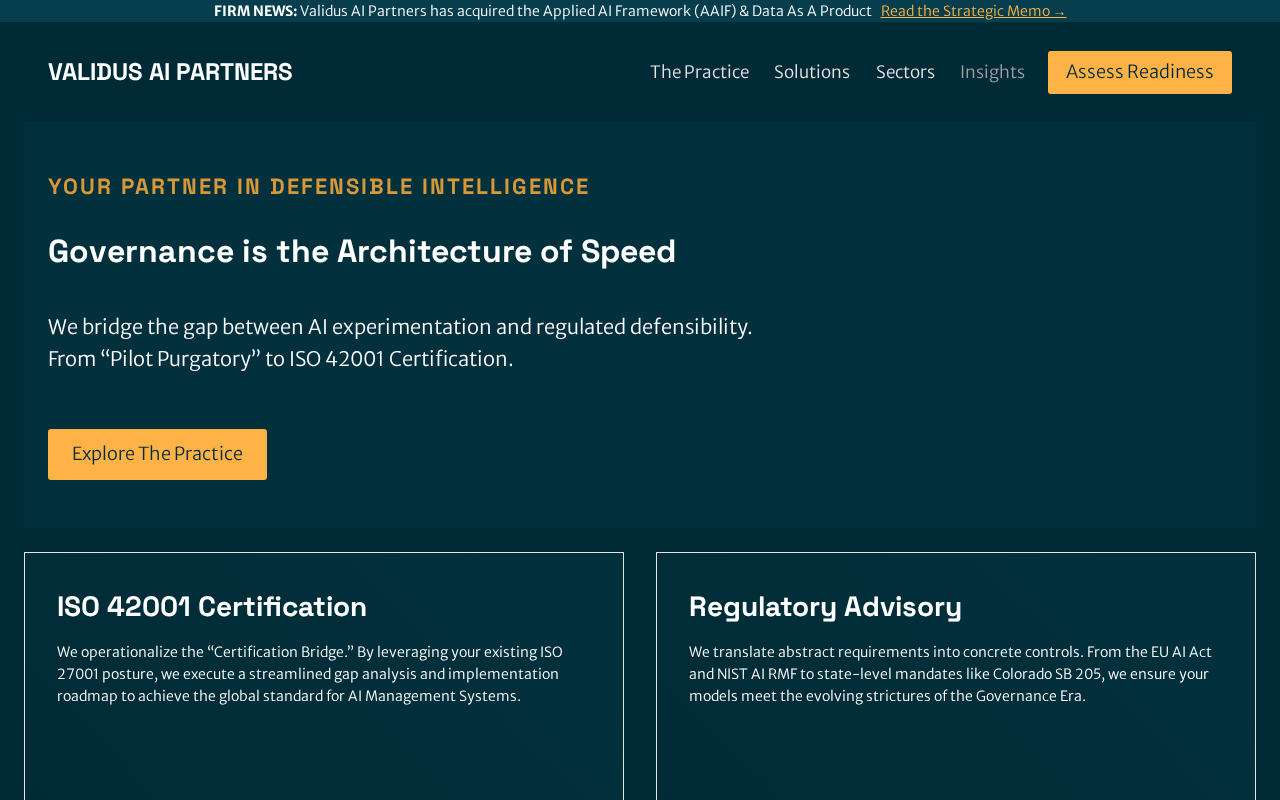Select the Insights navigation item
Viewport: 1280px width, 800px height.
[992, 72]
